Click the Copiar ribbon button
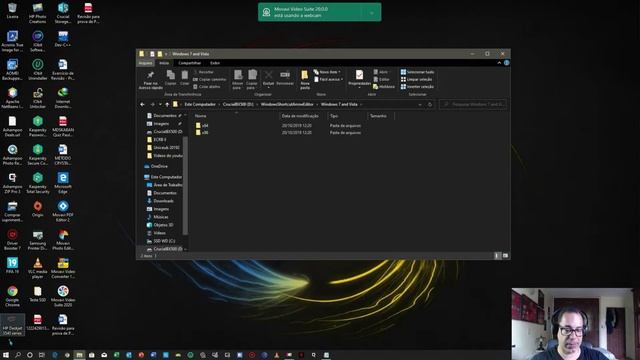Image resolution: width=640 pixels, height=360 pixels. click(x=171, y=78)
